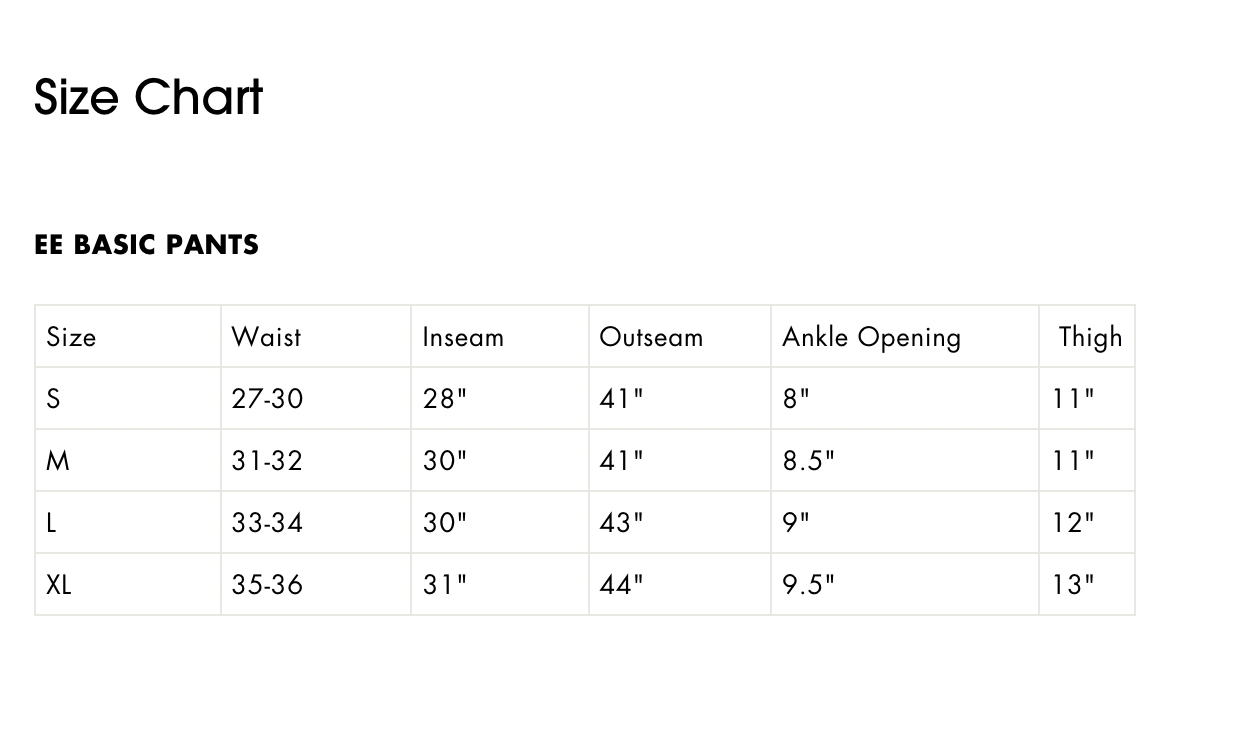1240x750 pixels.
Task: Select the XL size row label
Action: [x=59, y=585]
